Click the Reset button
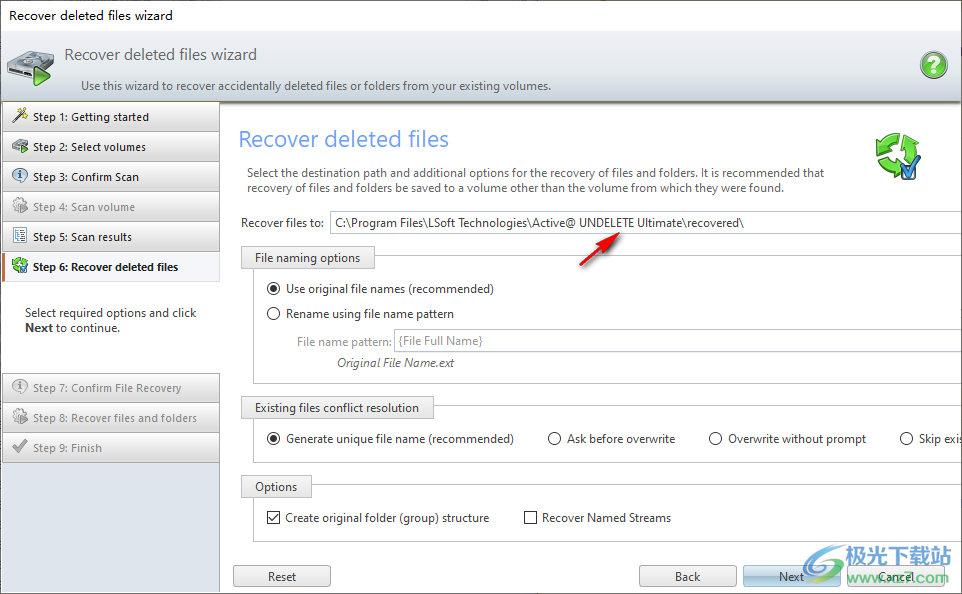Image resolution: width=962 pixels, height=594 pixels. click(x=282, y=577)
